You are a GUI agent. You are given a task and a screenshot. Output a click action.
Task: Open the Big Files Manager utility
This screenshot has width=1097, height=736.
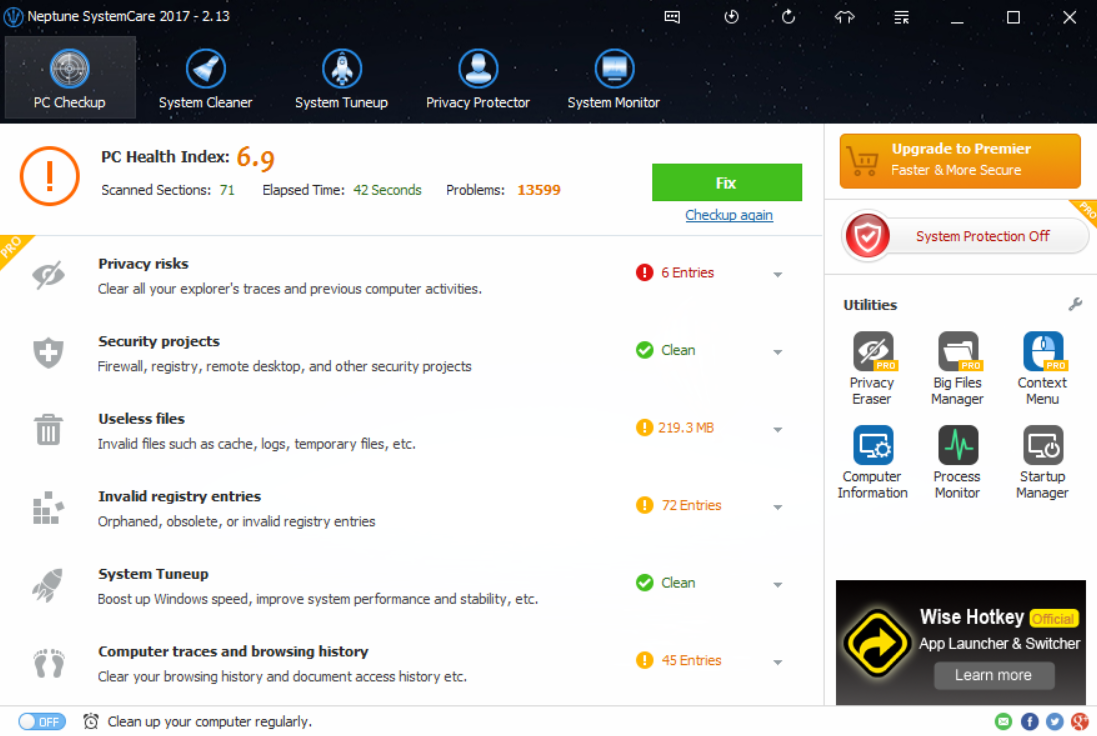click(958, 369)
